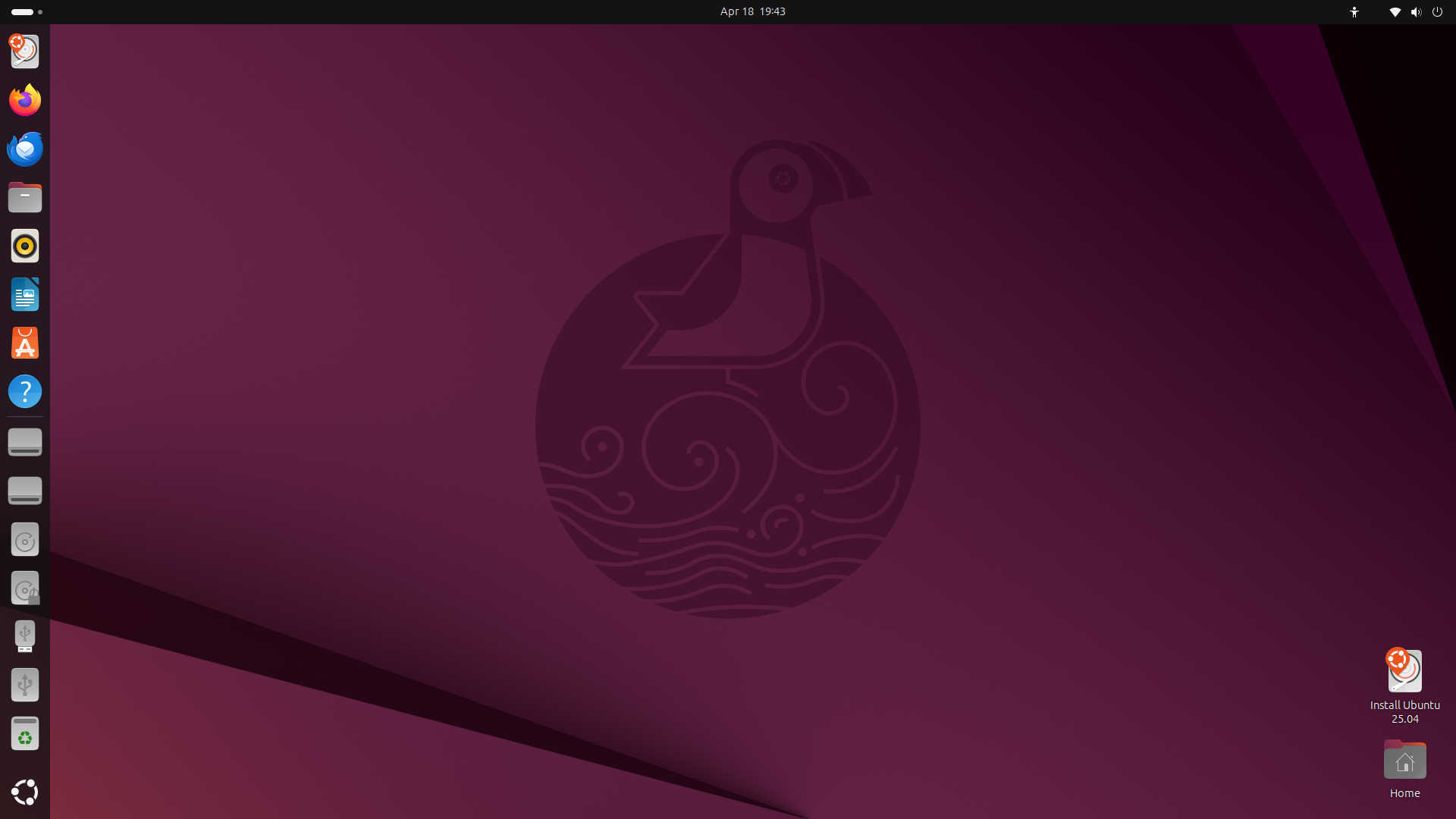1456x819 pixels.
Task: Click the network status icon
Action: [1395, 11]
